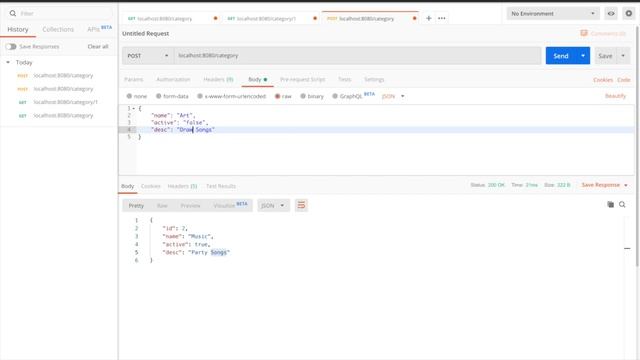
Task: Switch to the History sidebar tab
Action: (x=18, y=29)
